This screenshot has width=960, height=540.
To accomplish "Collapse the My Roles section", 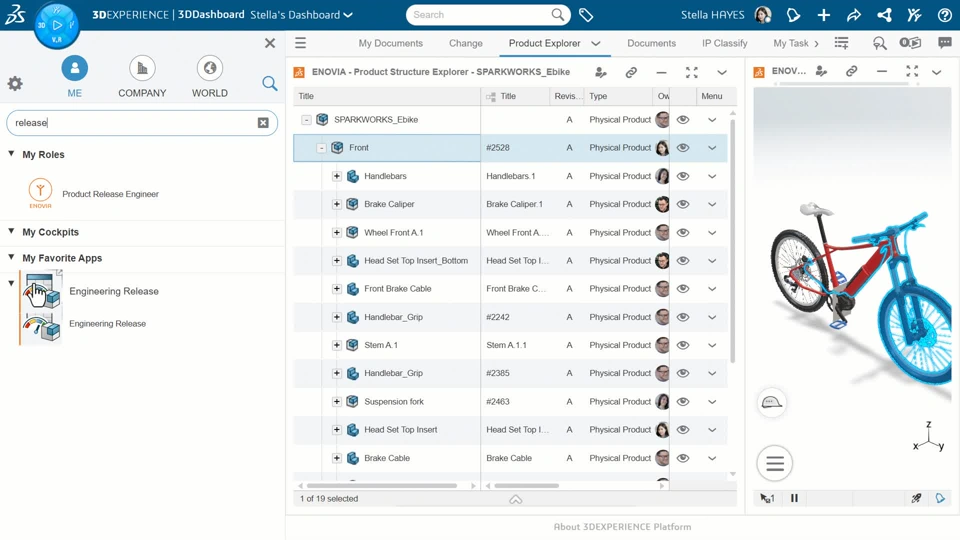I will click(x=11, y=154).
